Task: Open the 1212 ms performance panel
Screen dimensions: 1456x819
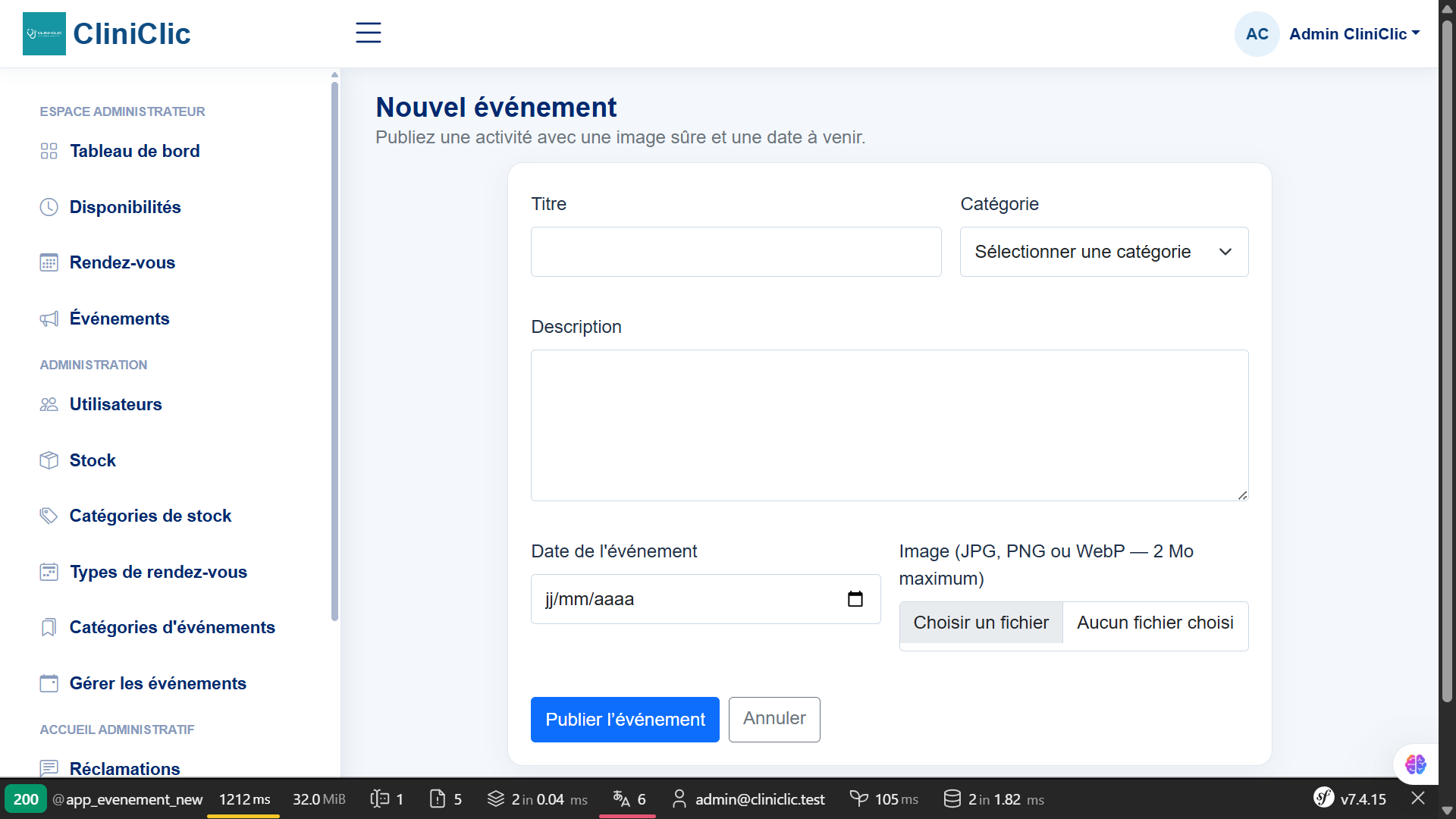Action: 244,799
